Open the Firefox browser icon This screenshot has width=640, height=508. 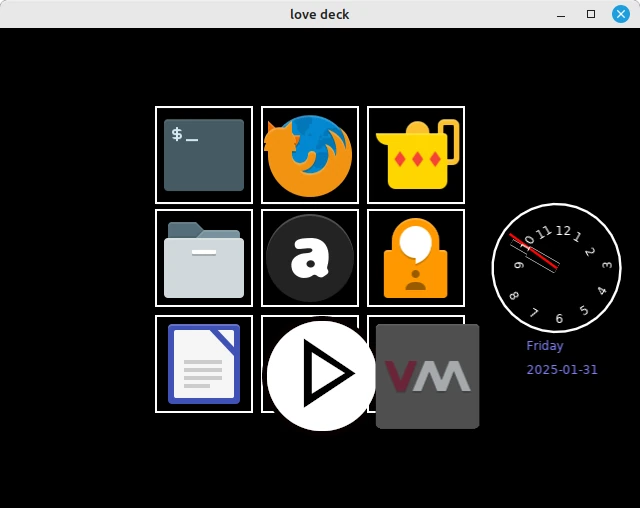point(309,156)
